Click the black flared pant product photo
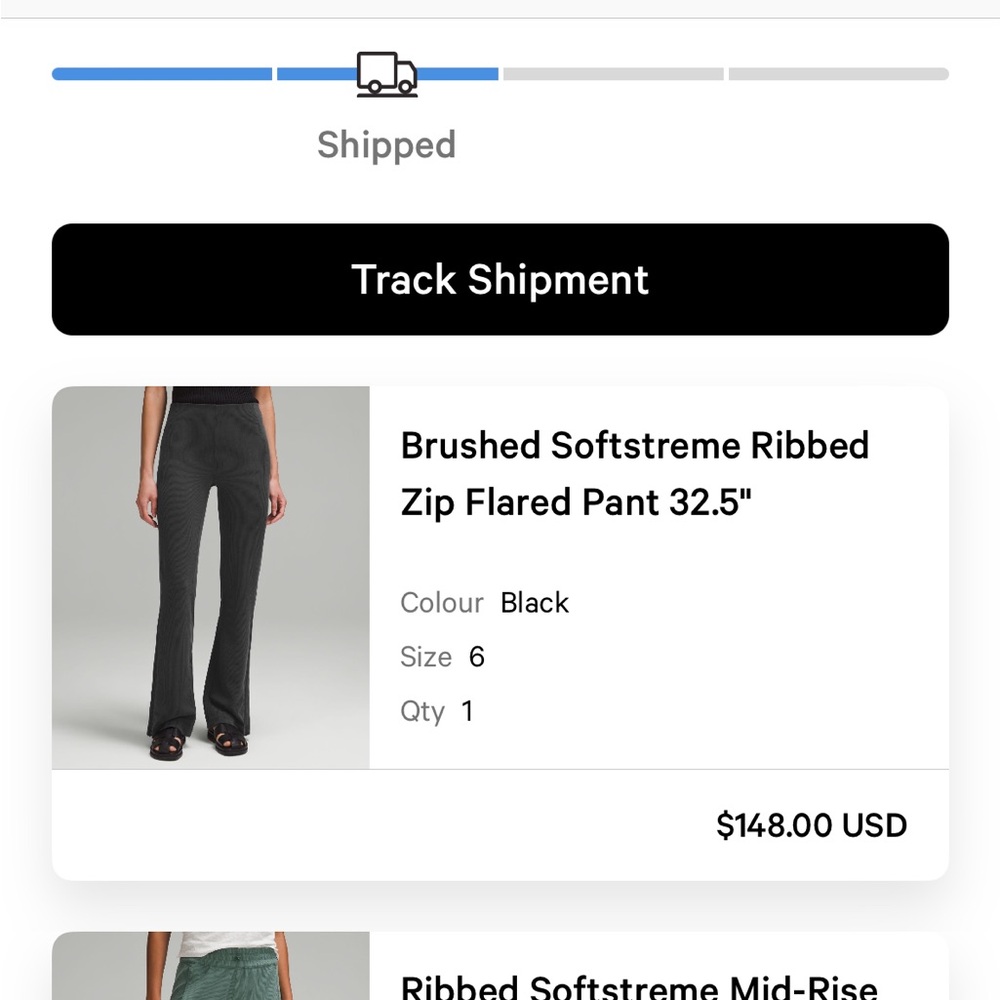This screenshot has width=1000, height=1000. pyautogui.click(x=210, y=577)
